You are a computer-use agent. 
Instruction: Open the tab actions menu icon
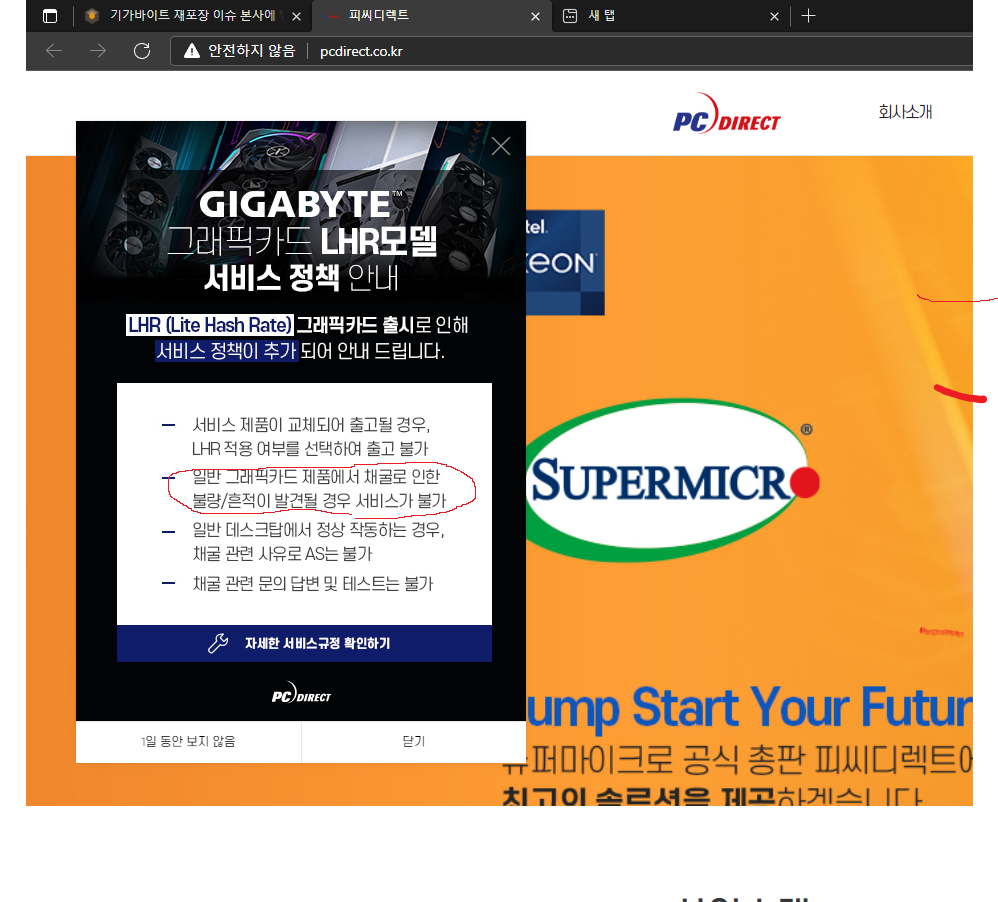pyautogui.click(x=50, y=16)
